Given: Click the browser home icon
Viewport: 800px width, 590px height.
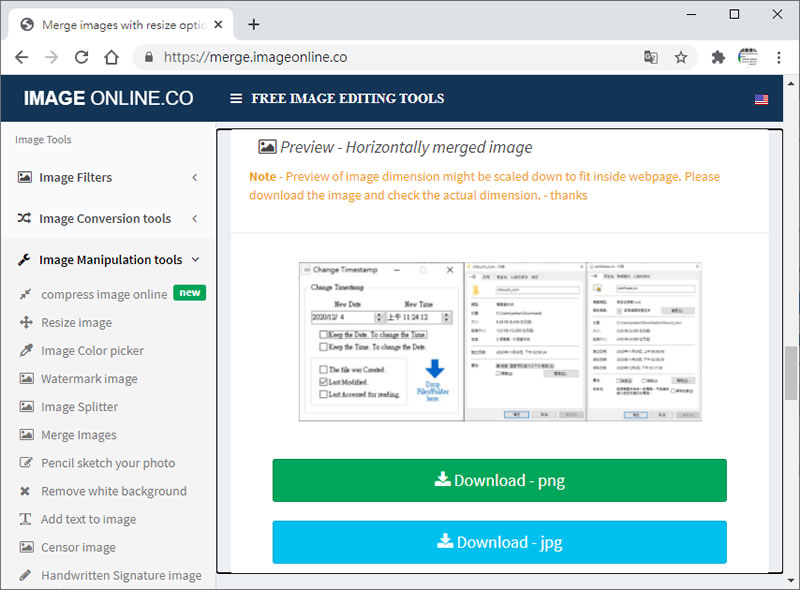Looking at the screenshot, I should tap(112, 57).
